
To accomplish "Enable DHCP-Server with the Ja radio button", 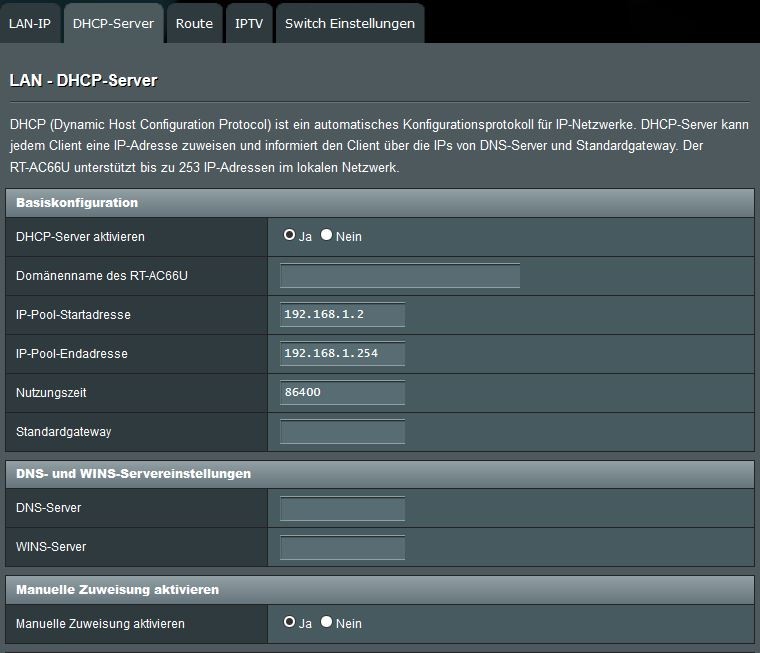I will pos(289,235).
